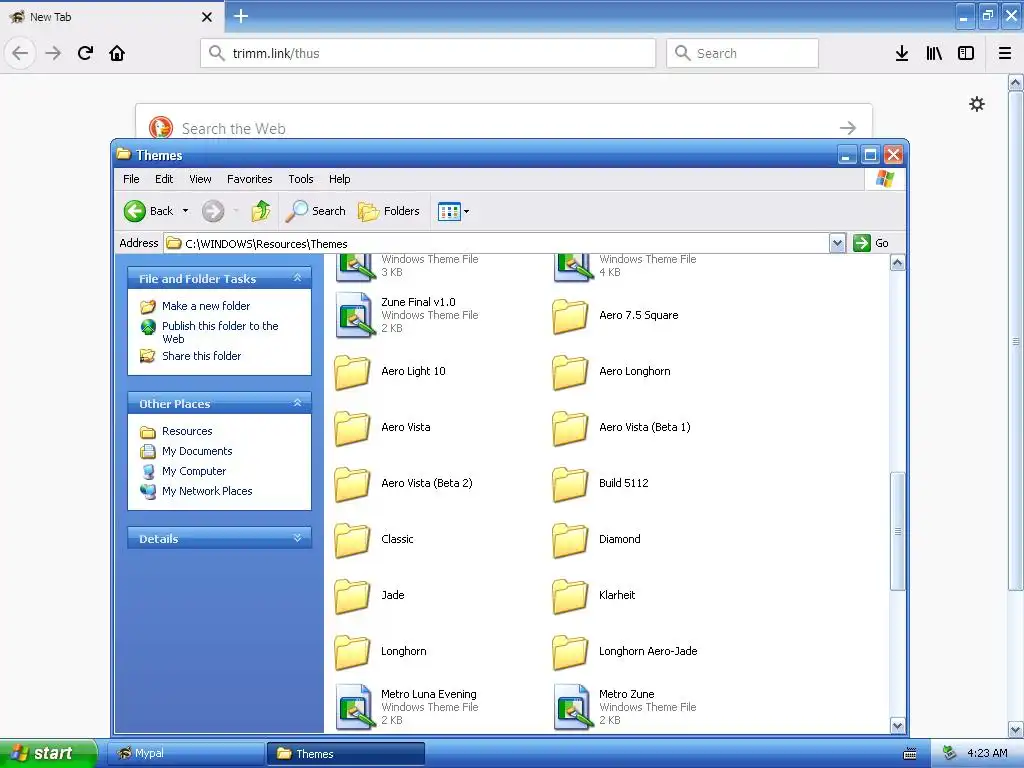Viewport: 1024px width, 768px height.
Task: Select the Klarheit folder icon
Action: (570, 596)
